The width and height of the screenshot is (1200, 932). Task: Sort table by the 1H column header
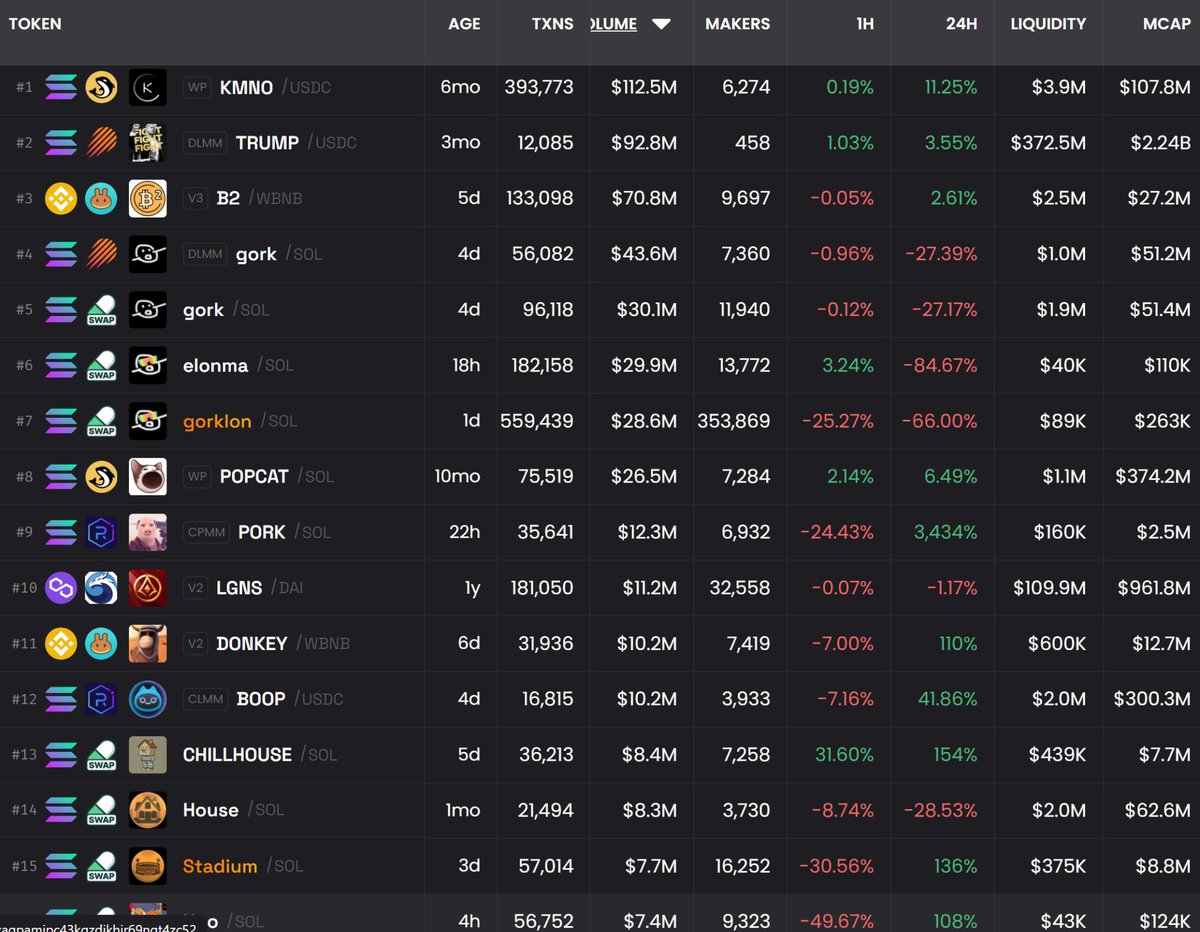tap(865, 24)
